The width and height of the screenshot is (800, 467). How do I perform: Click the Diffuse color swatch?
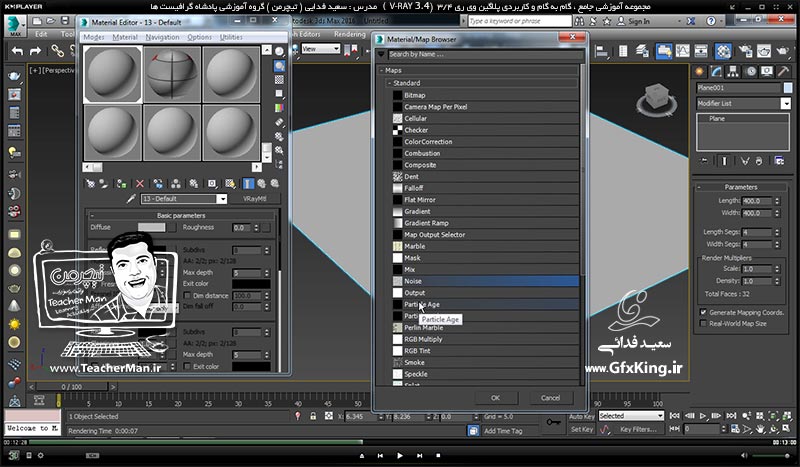point(152,227)
